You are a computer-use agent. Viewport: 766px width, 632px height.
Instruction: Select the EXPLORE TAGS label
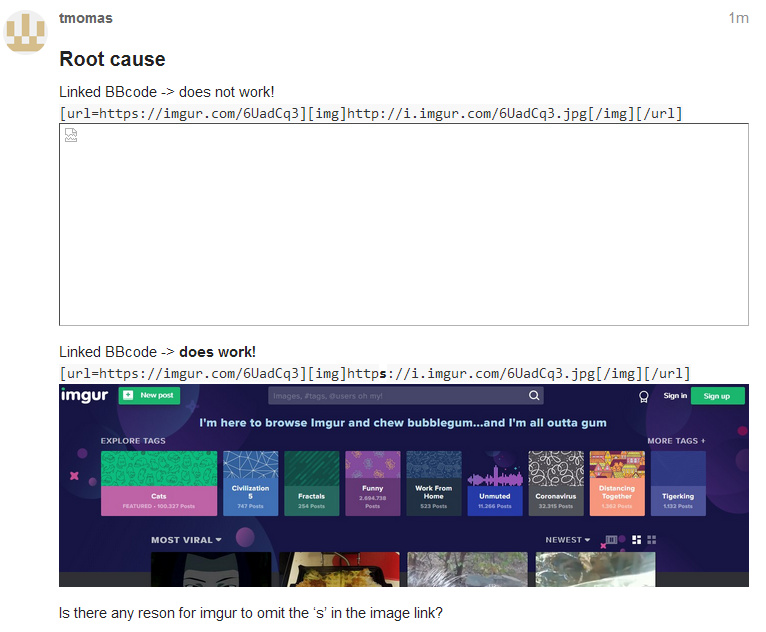click(x=133, y=441)
